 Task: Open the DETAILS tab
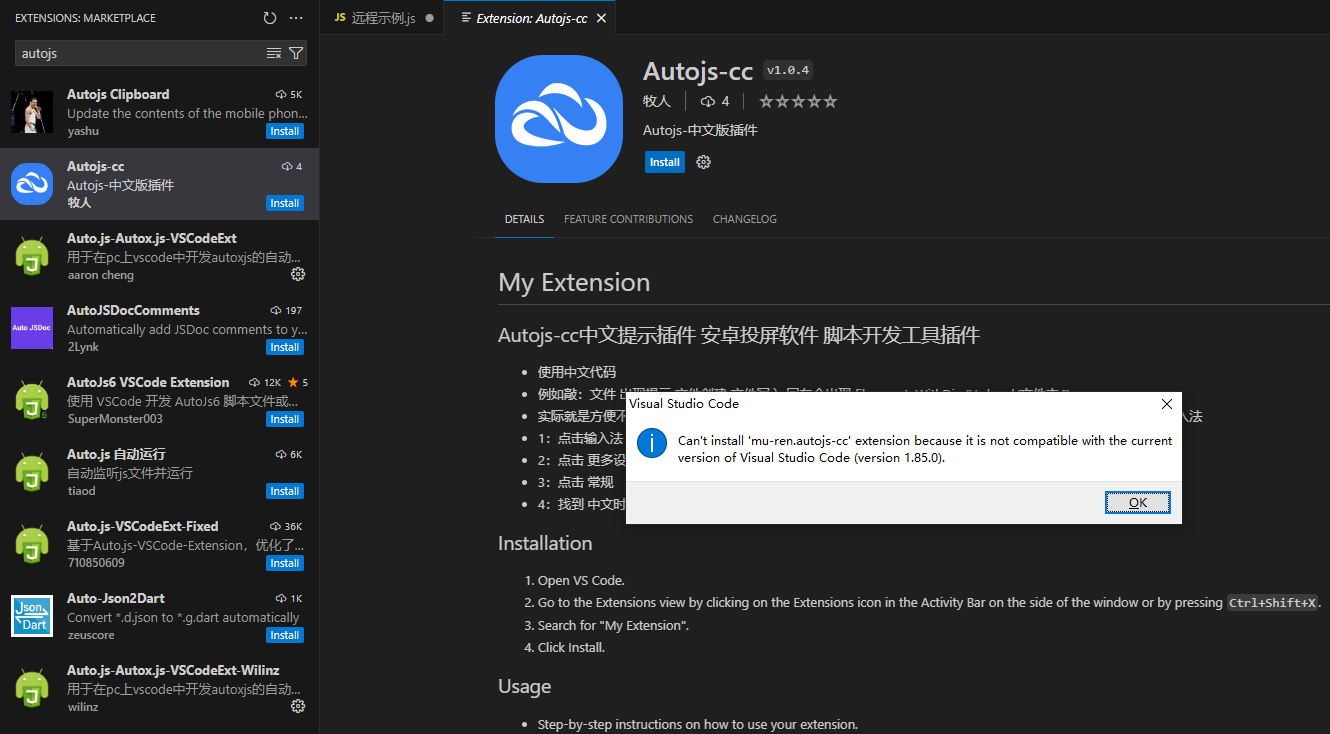point(524,219)
